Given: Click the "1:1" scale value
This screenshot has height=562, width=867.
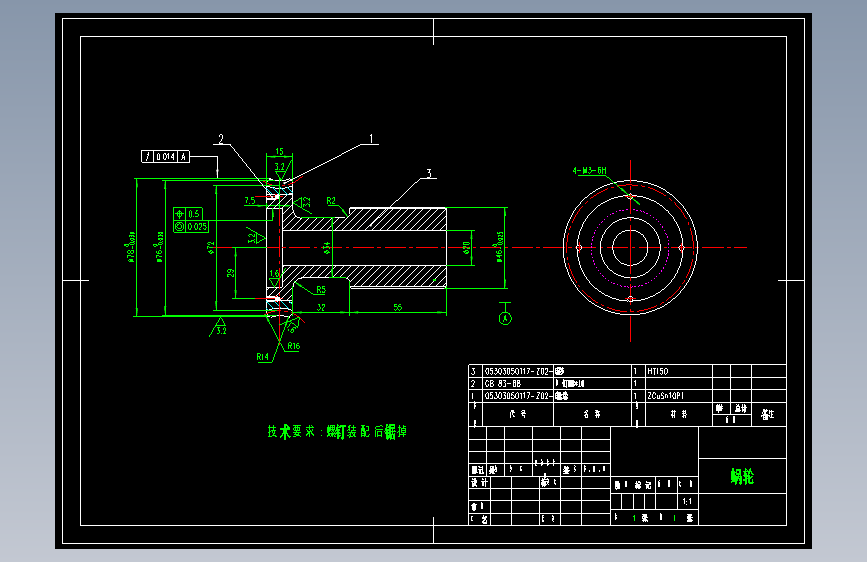Looking at the screenshot, I should [687, 502].
